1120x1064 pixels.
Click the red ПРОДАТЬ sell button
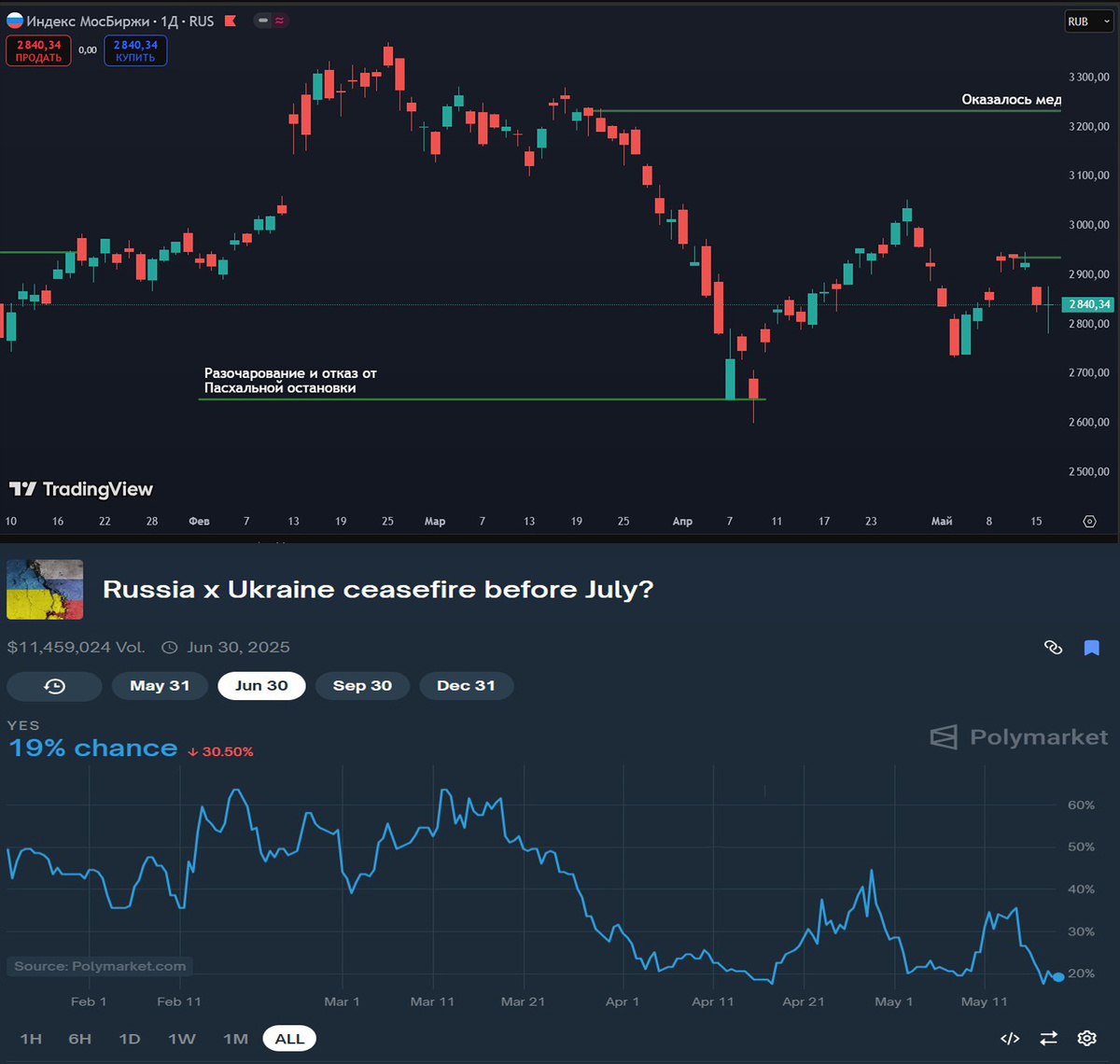pos(38,50)
